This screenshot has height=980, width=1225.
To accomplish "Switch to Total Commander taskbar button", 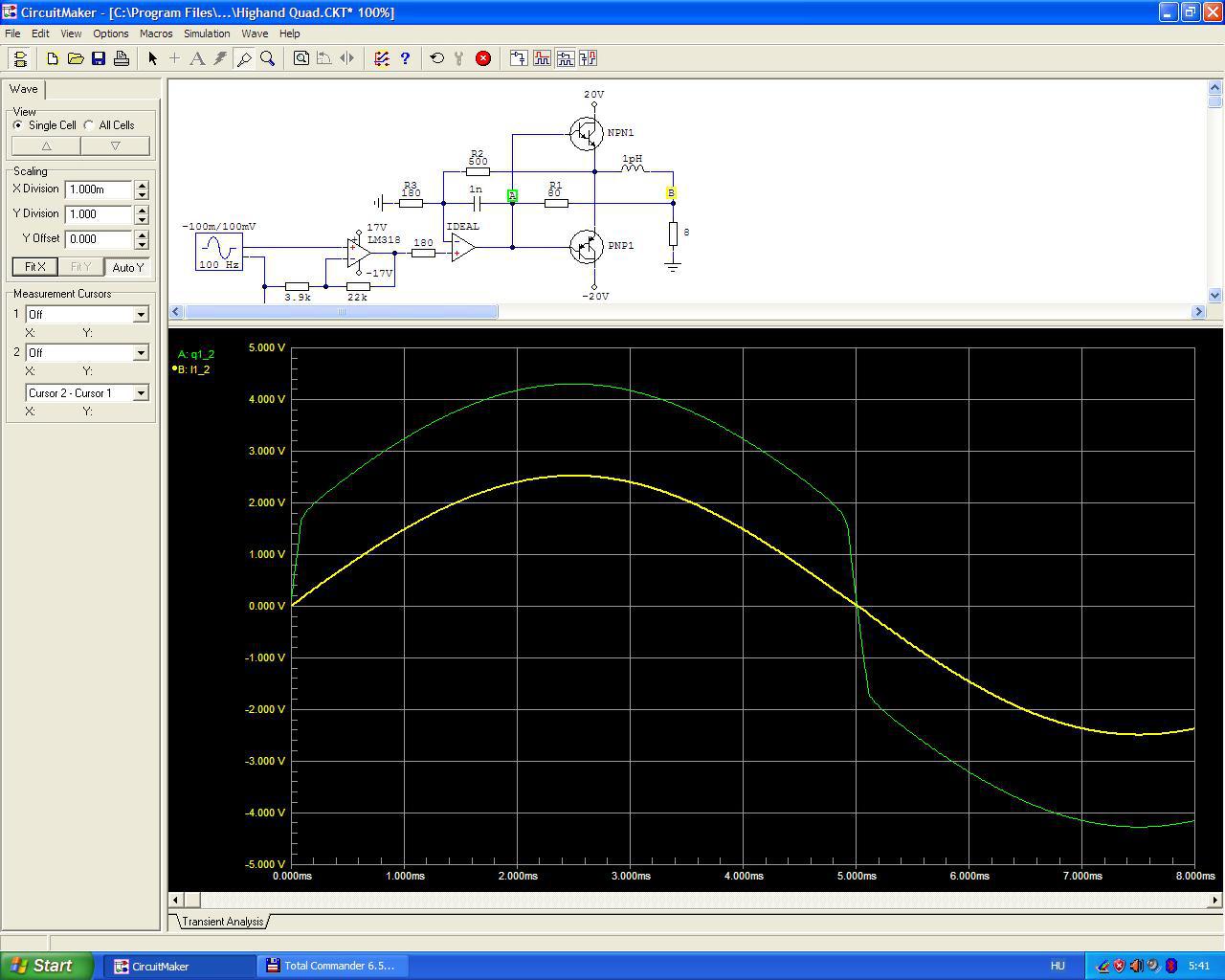I will 330,966.
